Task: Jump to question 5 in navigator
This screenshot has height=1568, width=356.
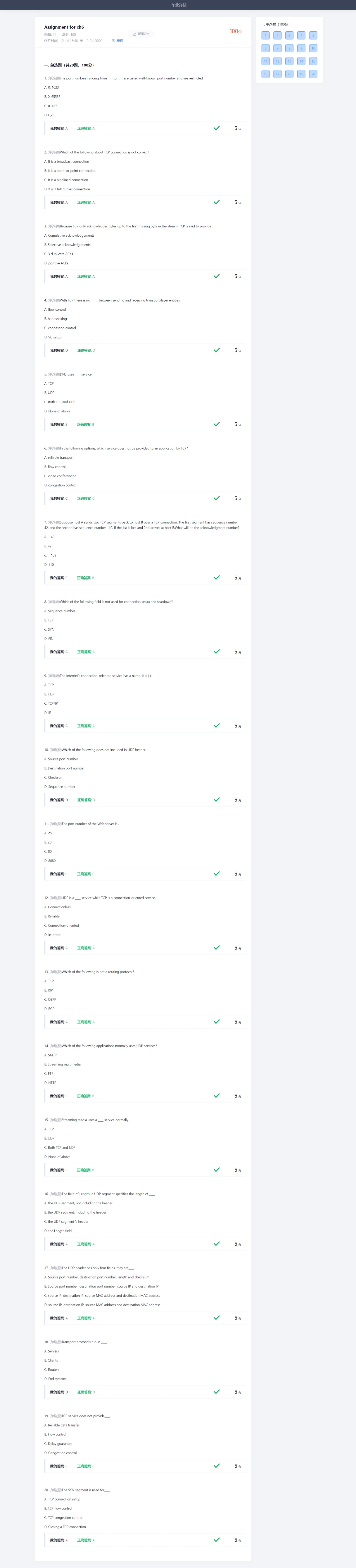Action: coord(313,35)
